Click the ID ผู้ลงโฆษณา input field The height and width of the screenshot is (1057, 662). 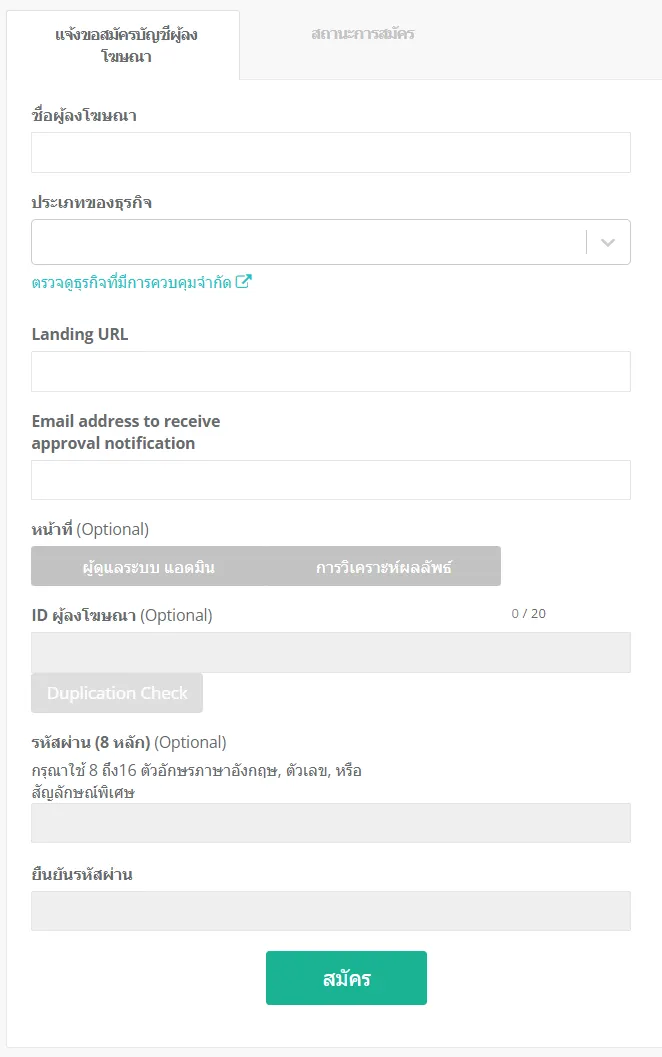pyautogui.click(x=330, y=653)
